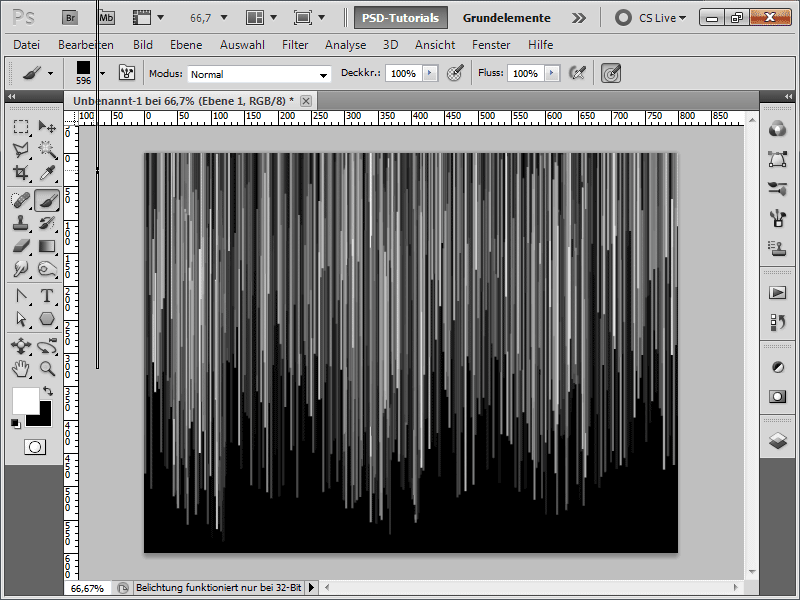The height and width of the screenshot is (600, 800).
Task: Toggle the Brush panel button
Action: [127, 73]
